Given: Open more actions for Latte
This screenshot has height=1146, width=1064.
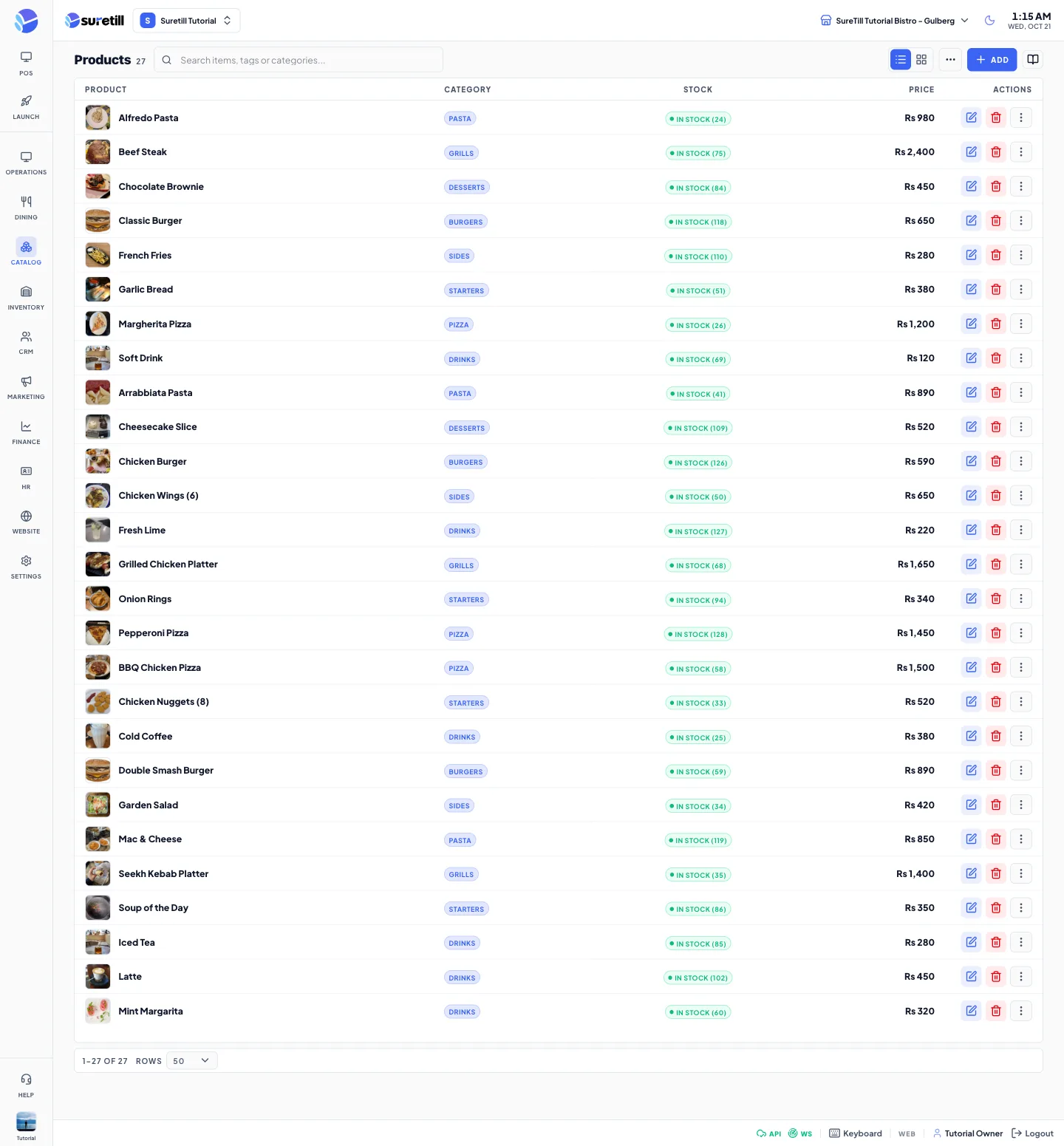Looking at the screenshot, I should pos(1021,977).
